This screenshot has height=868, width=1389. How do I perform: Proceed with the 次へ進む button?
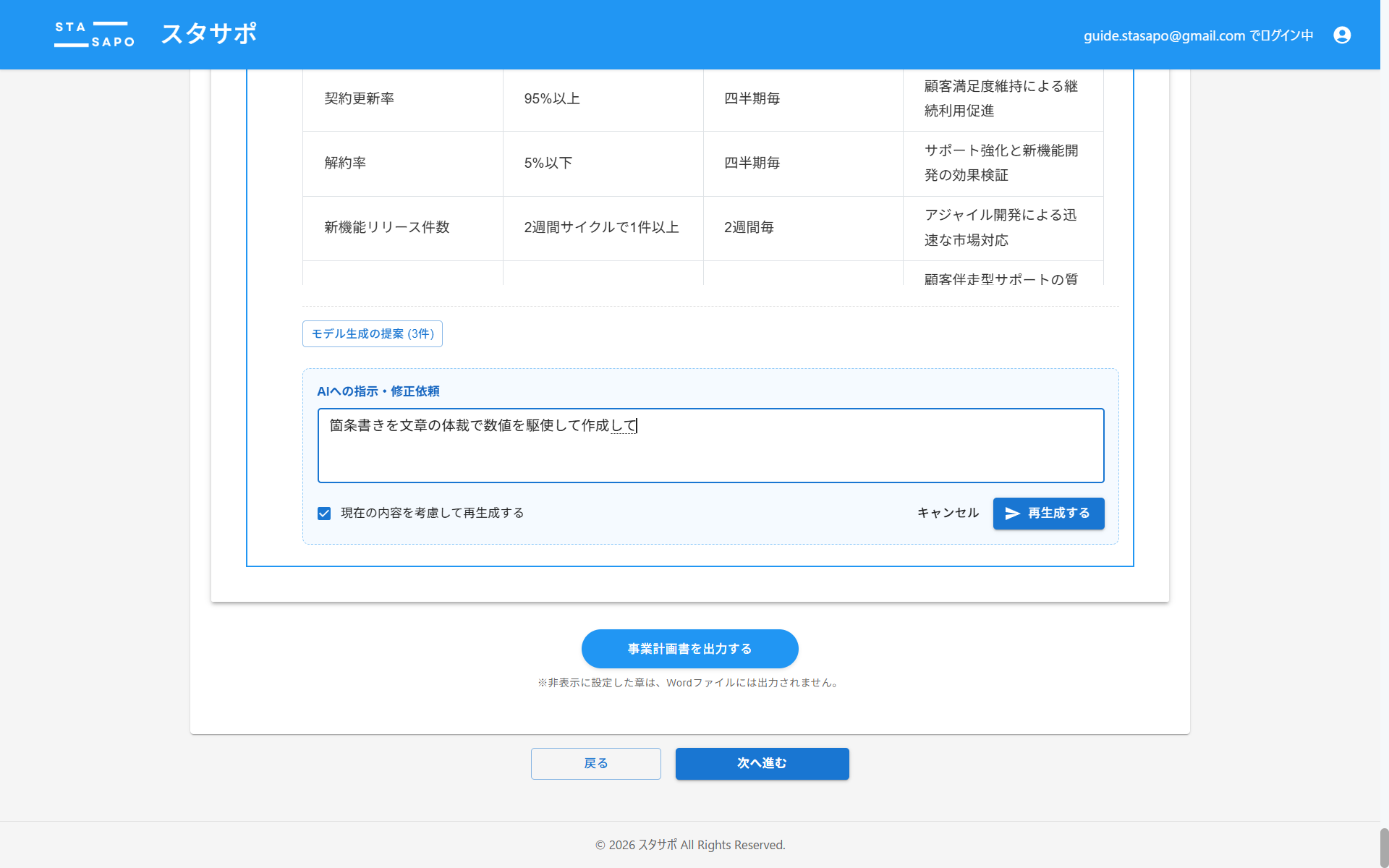click(x=762, y=764)
